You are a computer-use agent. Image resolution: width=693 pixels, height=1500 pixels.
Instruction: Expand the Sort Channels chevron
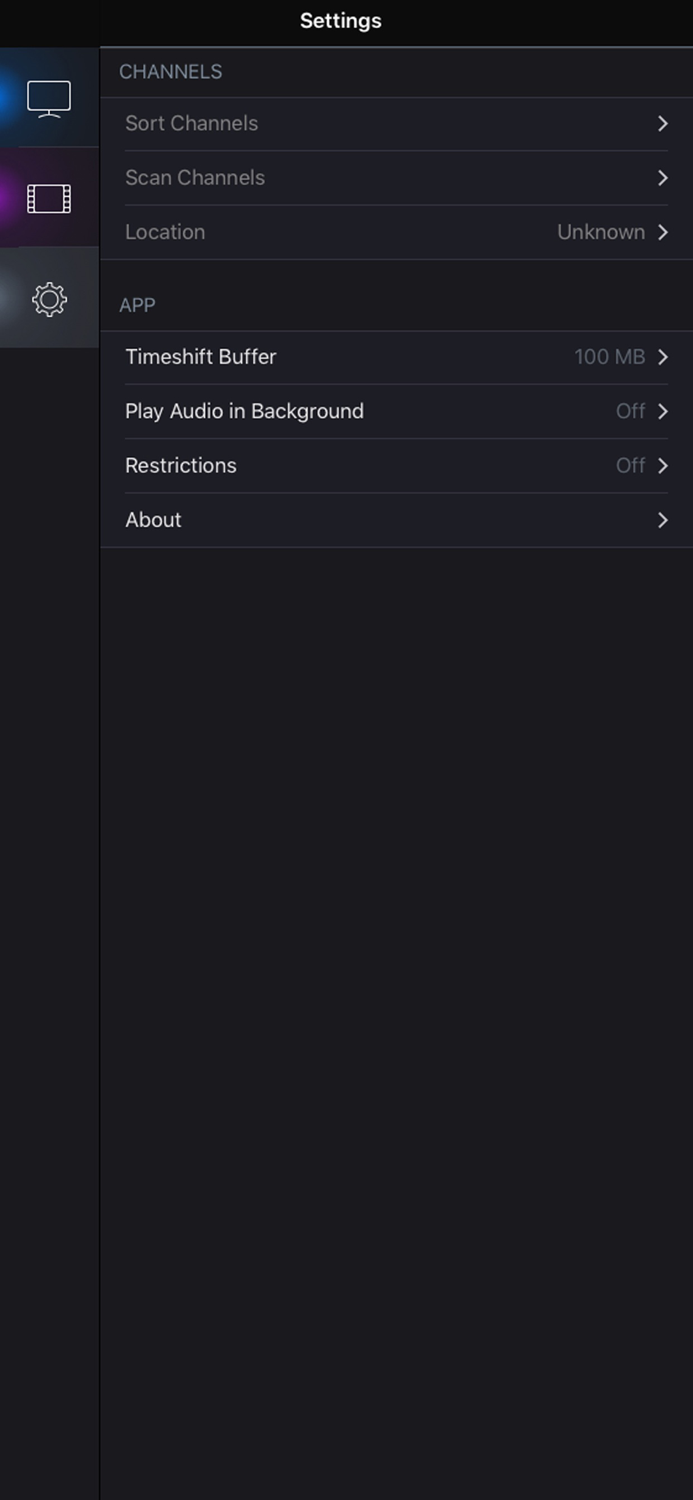click(x=663, y=123)
